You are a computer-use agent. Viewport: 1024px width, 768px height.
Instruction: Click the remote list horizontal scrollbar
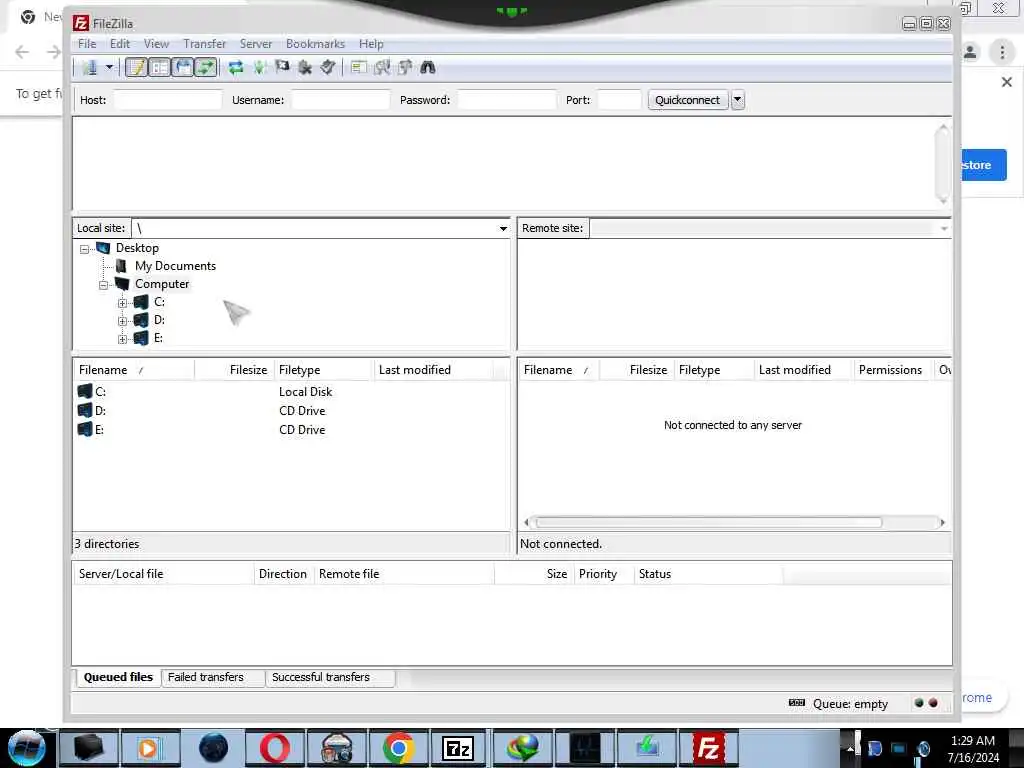click(x=709, y=522)
